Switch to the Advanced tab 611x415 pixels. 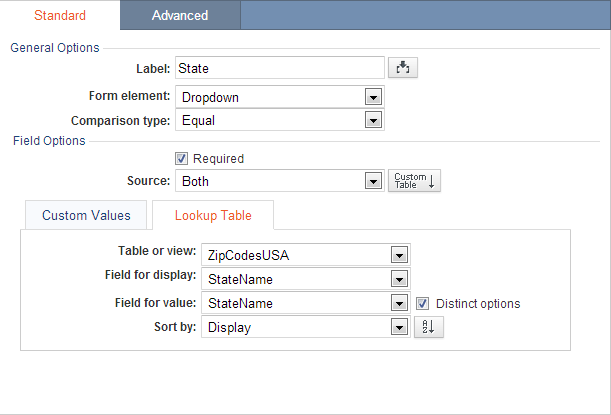tap(180, 15)
